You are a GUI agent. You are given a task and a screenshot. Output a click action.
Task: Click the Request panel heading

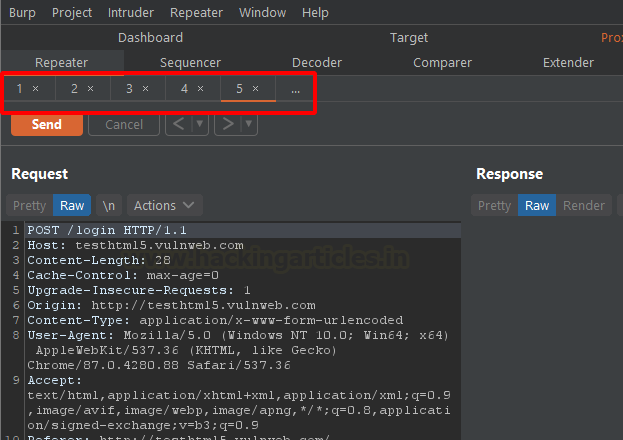point(40,174)
